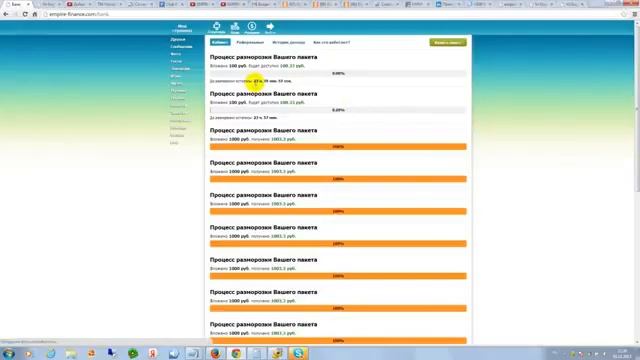The width and height of the screenshot is (640, 360).
Task: Open the bank icon in the site header
Action: click(x=235, y=27)
